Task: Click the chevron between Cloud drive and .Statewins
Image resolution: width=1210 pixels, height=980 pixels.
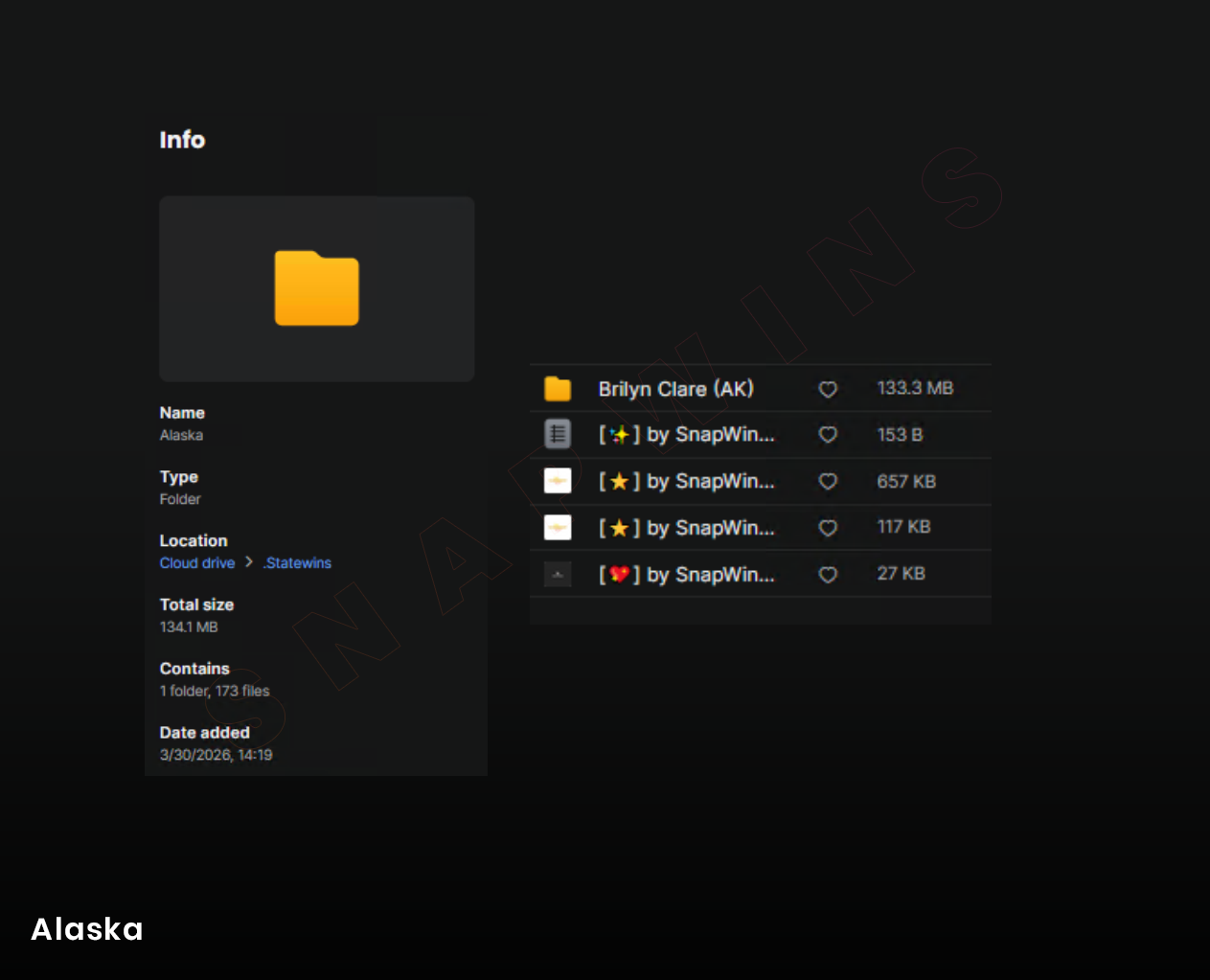Action: coord(249,562)
